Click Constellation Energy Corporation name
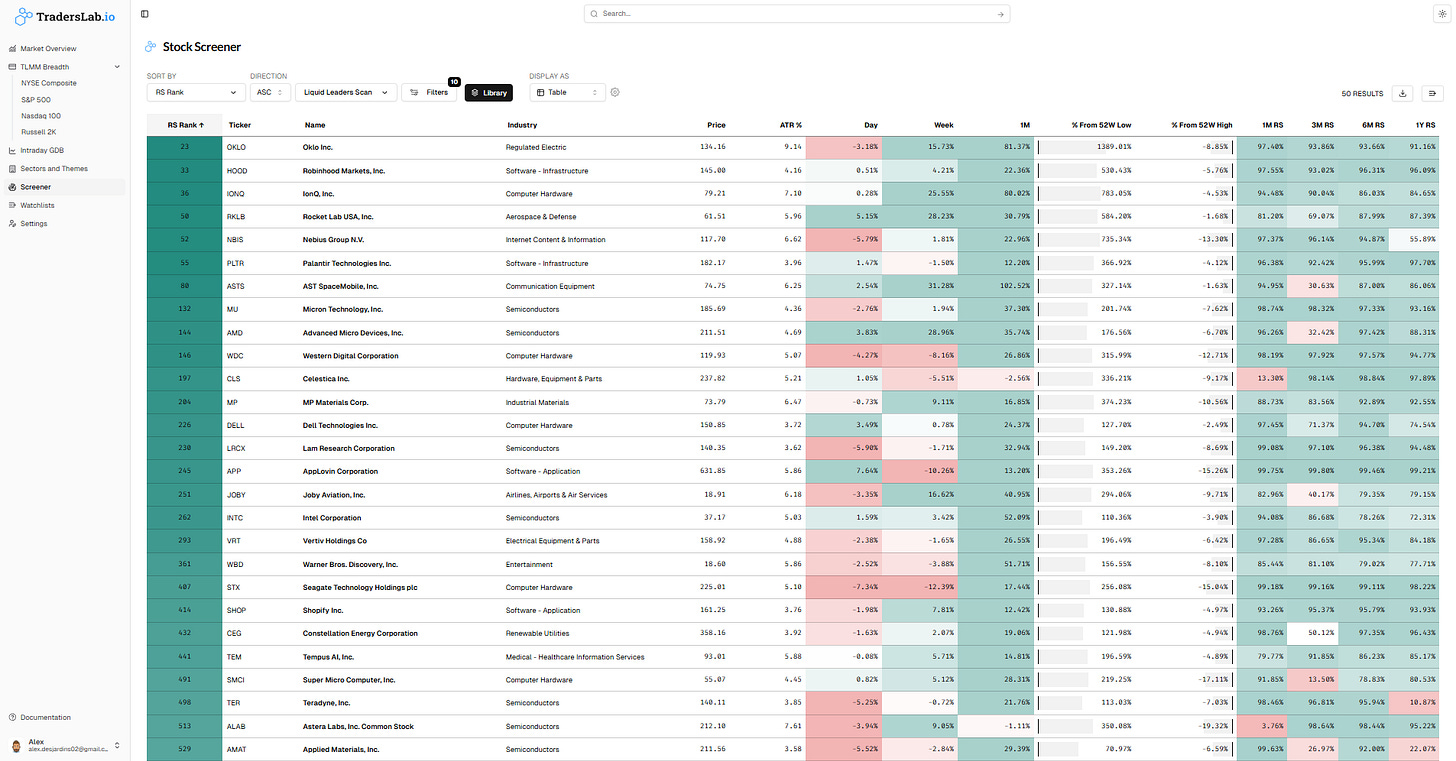 click(360, 633)
